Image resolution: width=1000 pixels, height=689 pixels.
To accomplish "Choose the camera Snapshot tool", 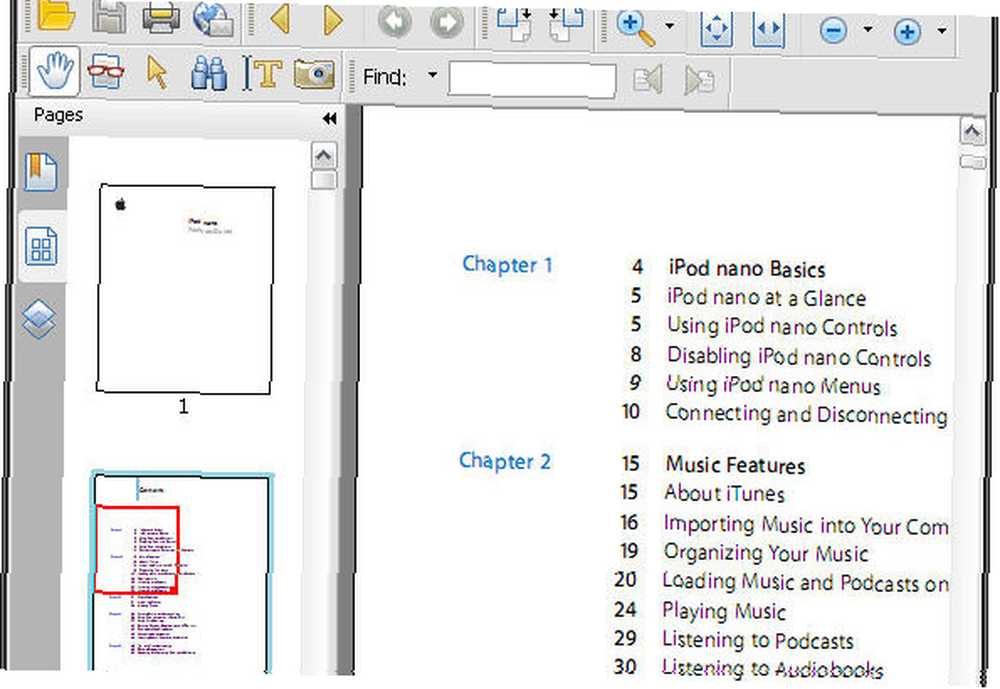I will click(x=314, y=75).
